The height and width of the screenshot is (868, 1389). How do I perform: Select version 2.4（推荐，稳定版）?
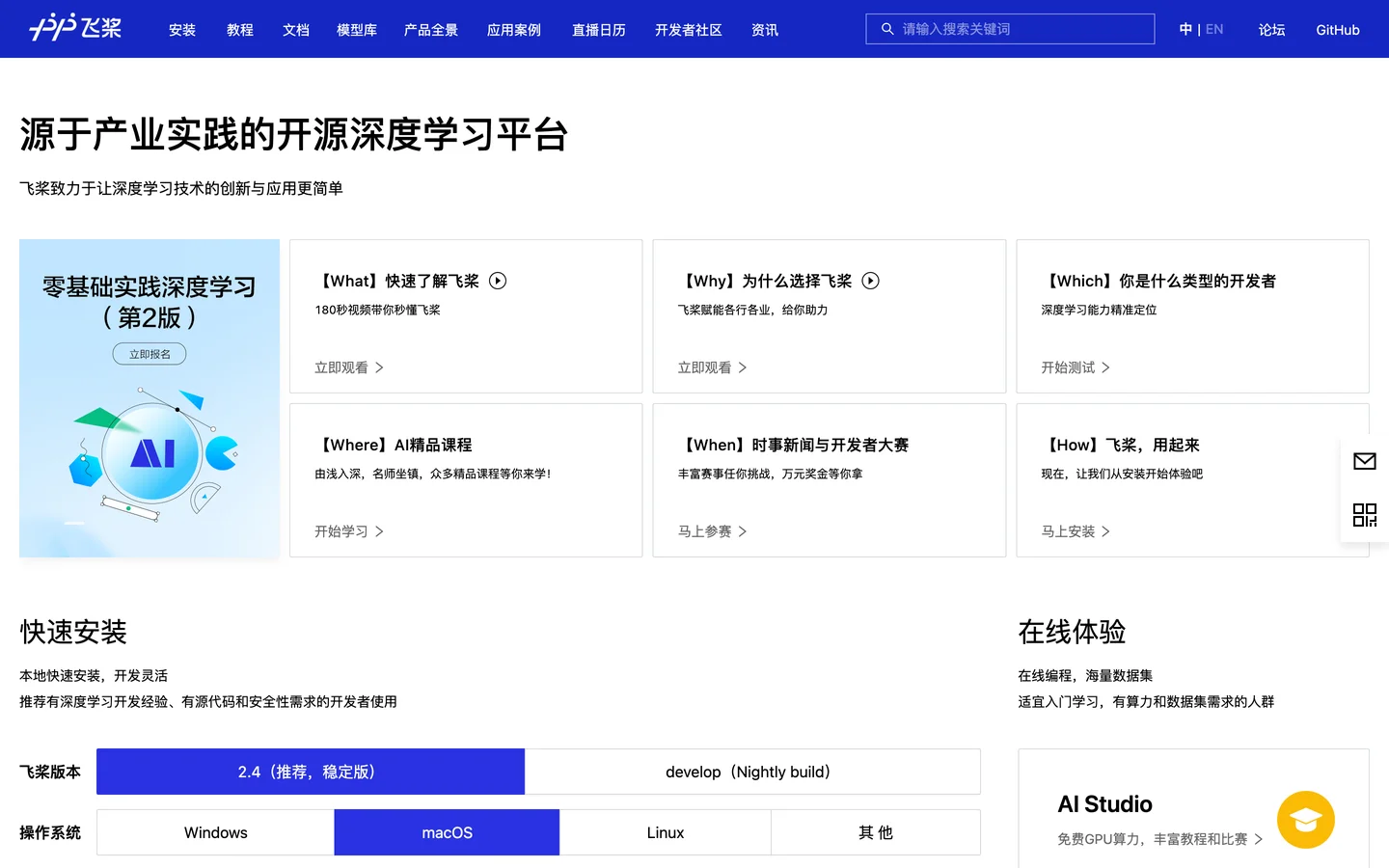tap(311, 772)
